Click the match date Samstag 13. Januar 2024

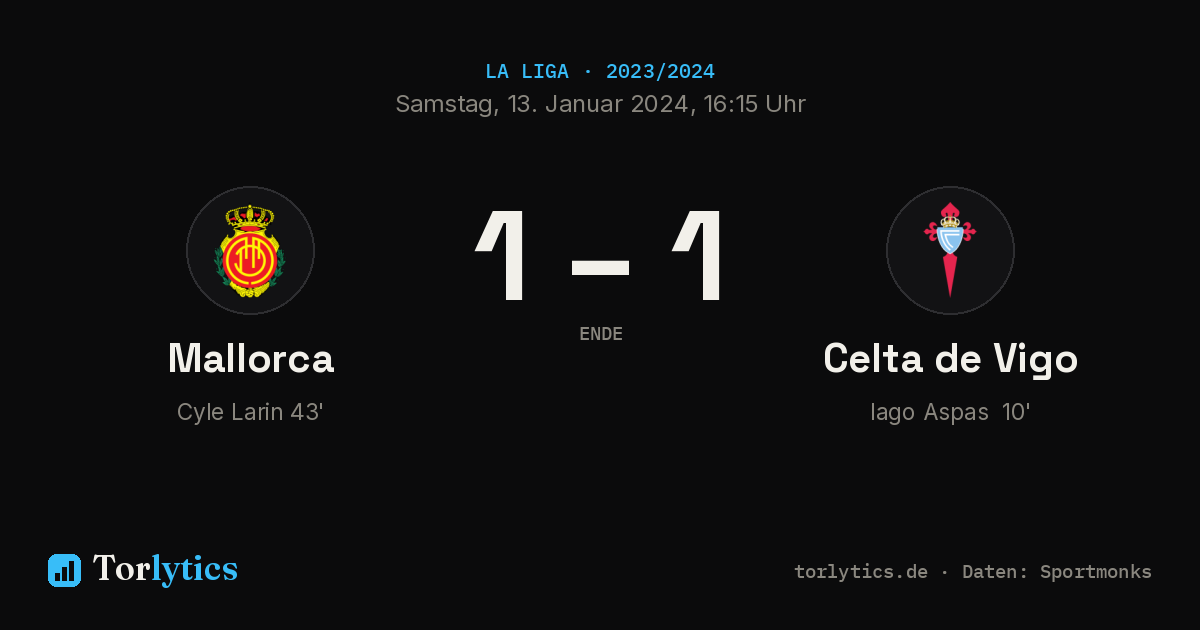click(x=543, y=104)
